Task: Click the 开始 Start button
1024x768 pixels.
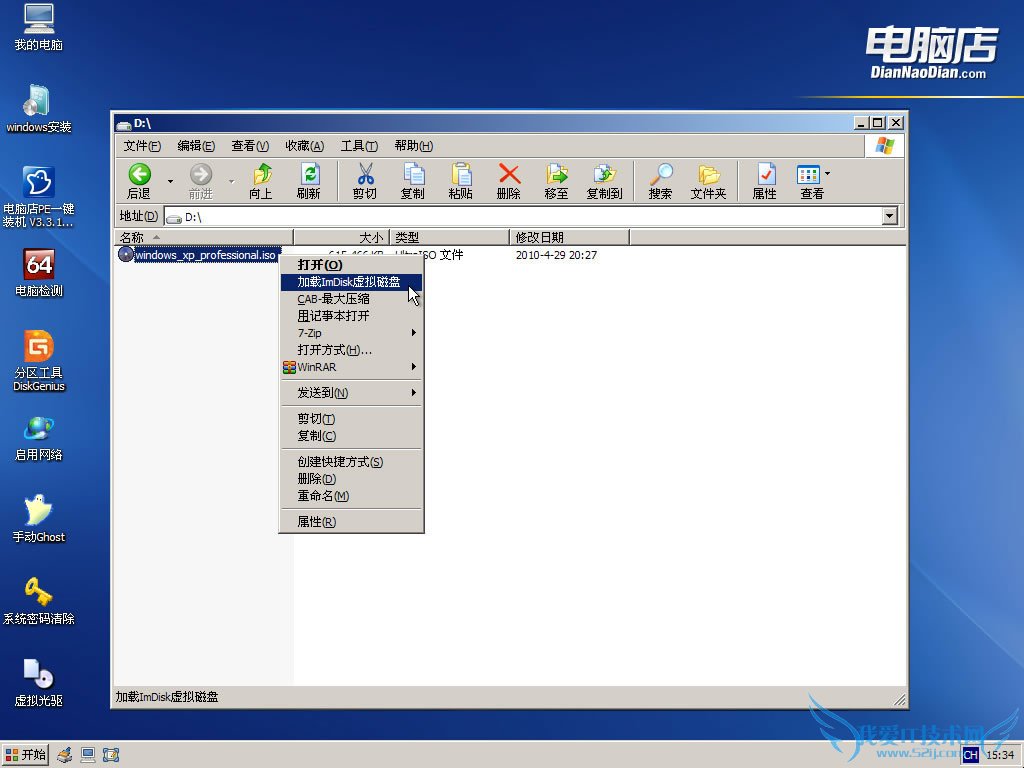Action: (26, 755)
